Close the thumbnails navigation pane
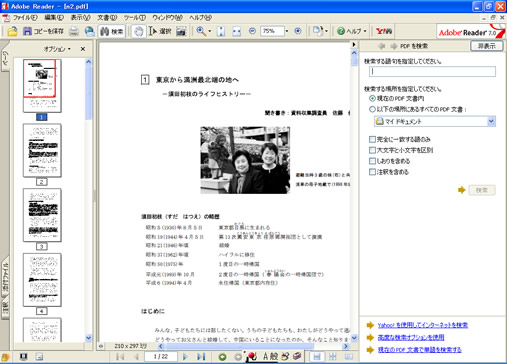 click(83, 49)
